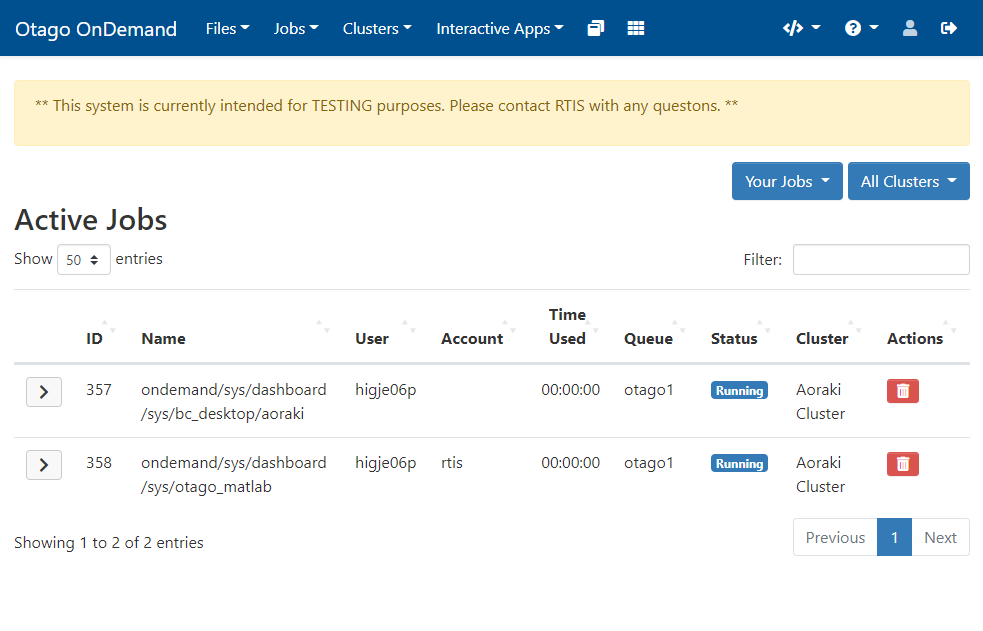Open the Files menu
Screen dimensions: 983x631
tap(227, 28)
